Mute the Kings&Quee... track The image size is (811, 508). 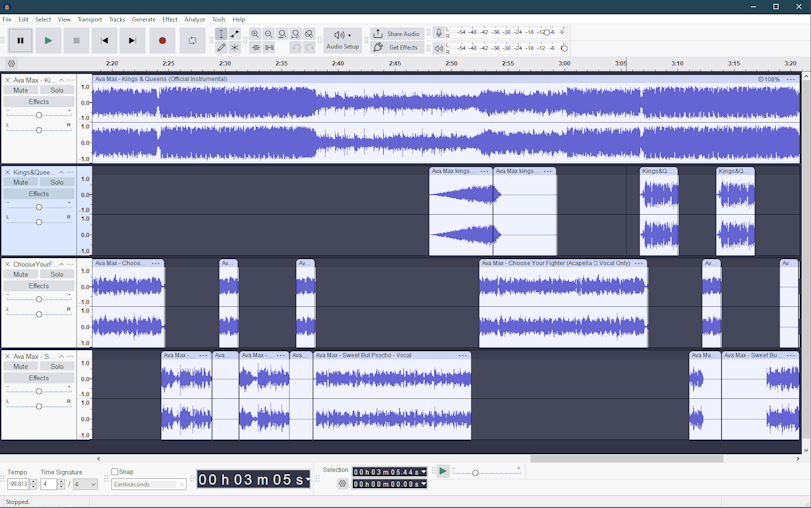coord(21,182)
